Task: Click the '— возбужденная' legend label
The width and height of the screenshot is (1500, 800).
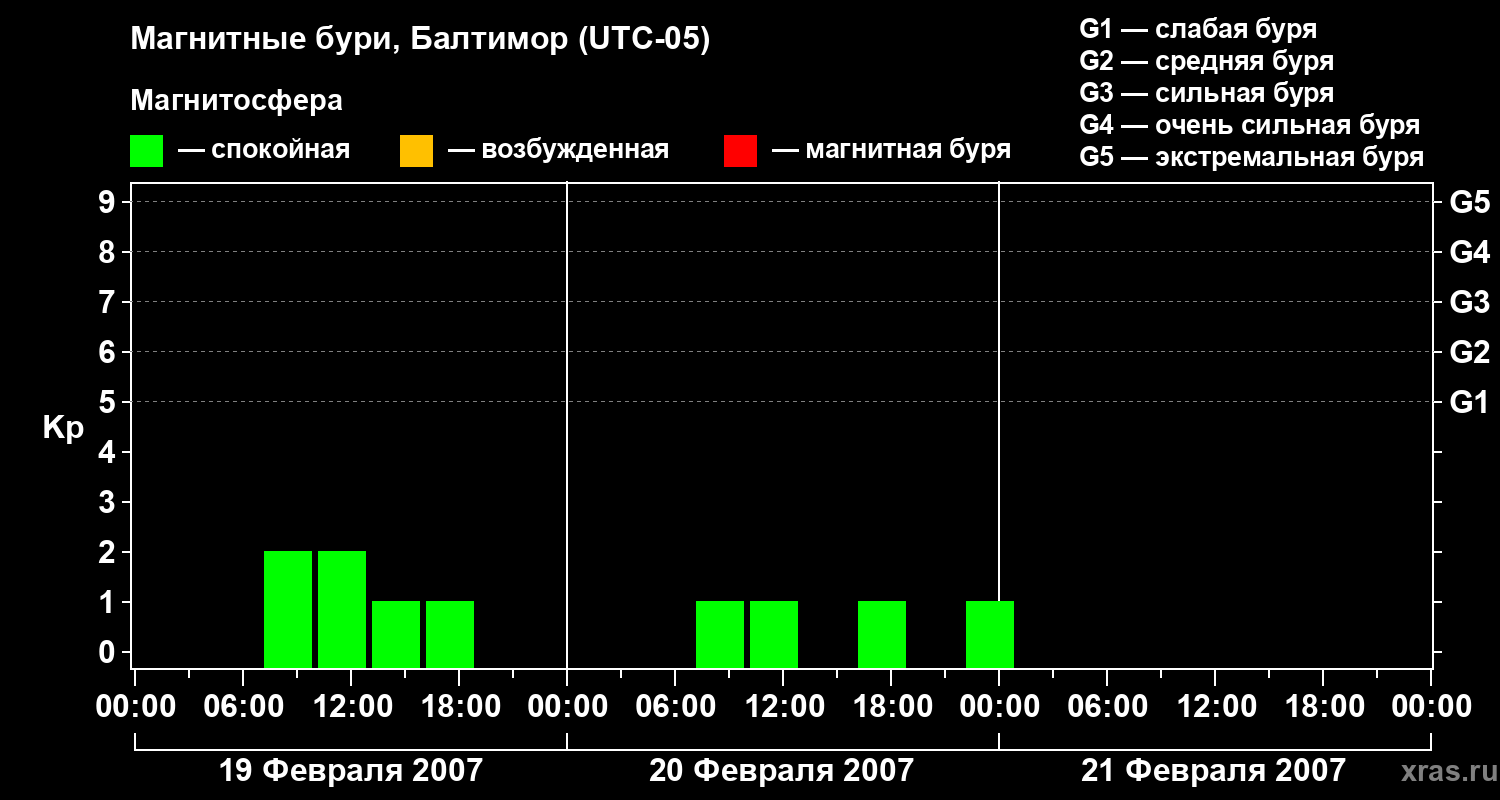Action: coord(558,150)
